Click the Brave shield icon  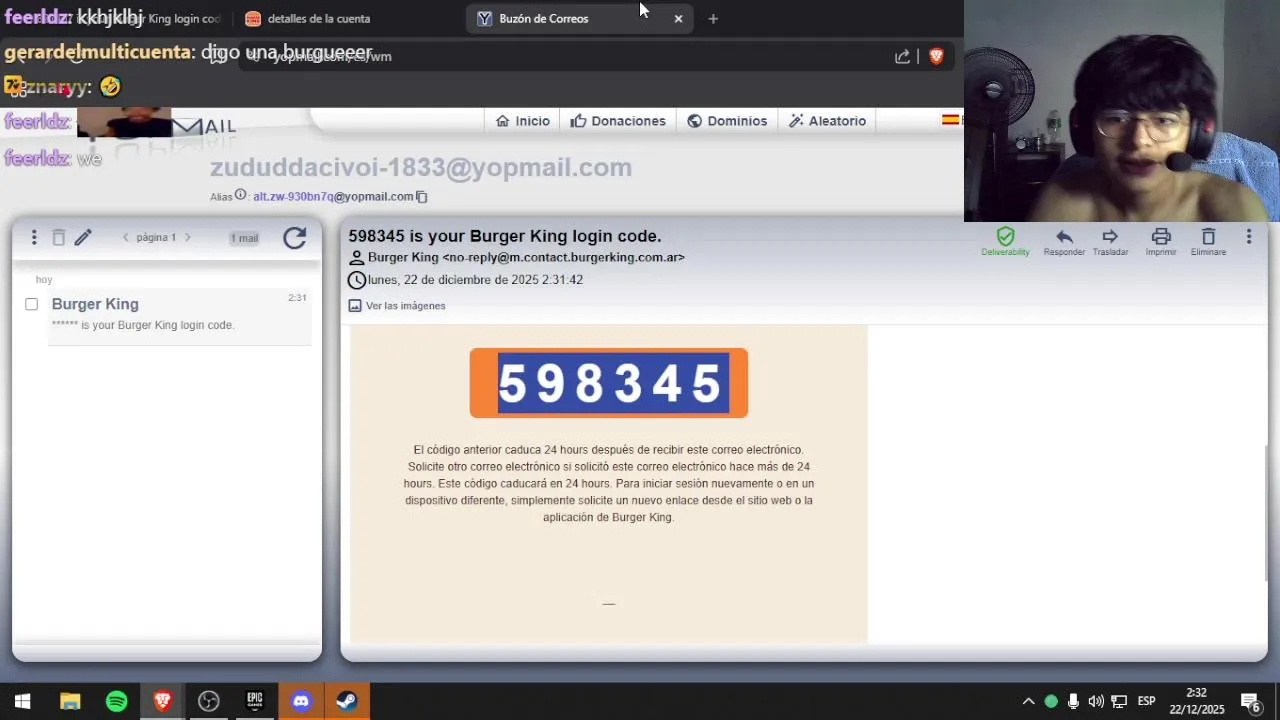(x=936, y=56)
